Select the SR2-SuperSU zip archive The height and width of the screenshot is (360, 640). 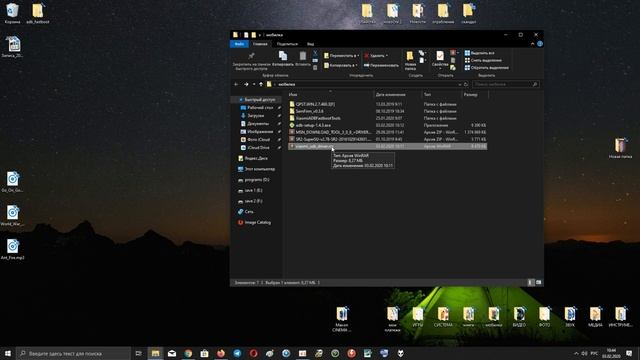coord(387,139)
